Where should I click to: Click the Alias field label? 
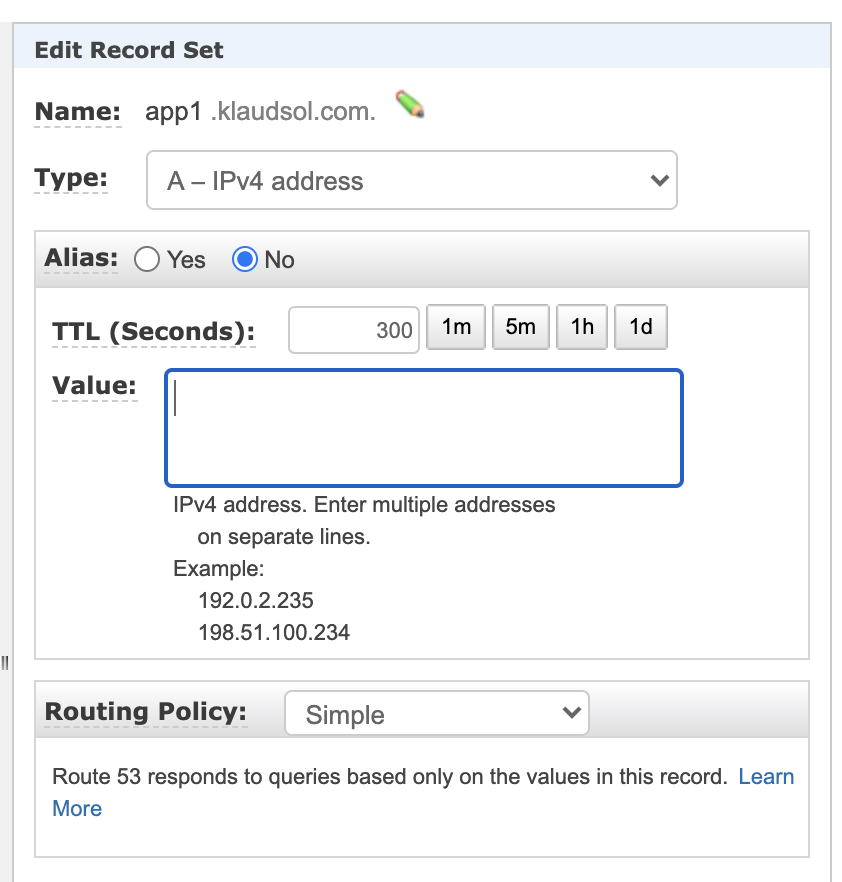pos(81,258)
